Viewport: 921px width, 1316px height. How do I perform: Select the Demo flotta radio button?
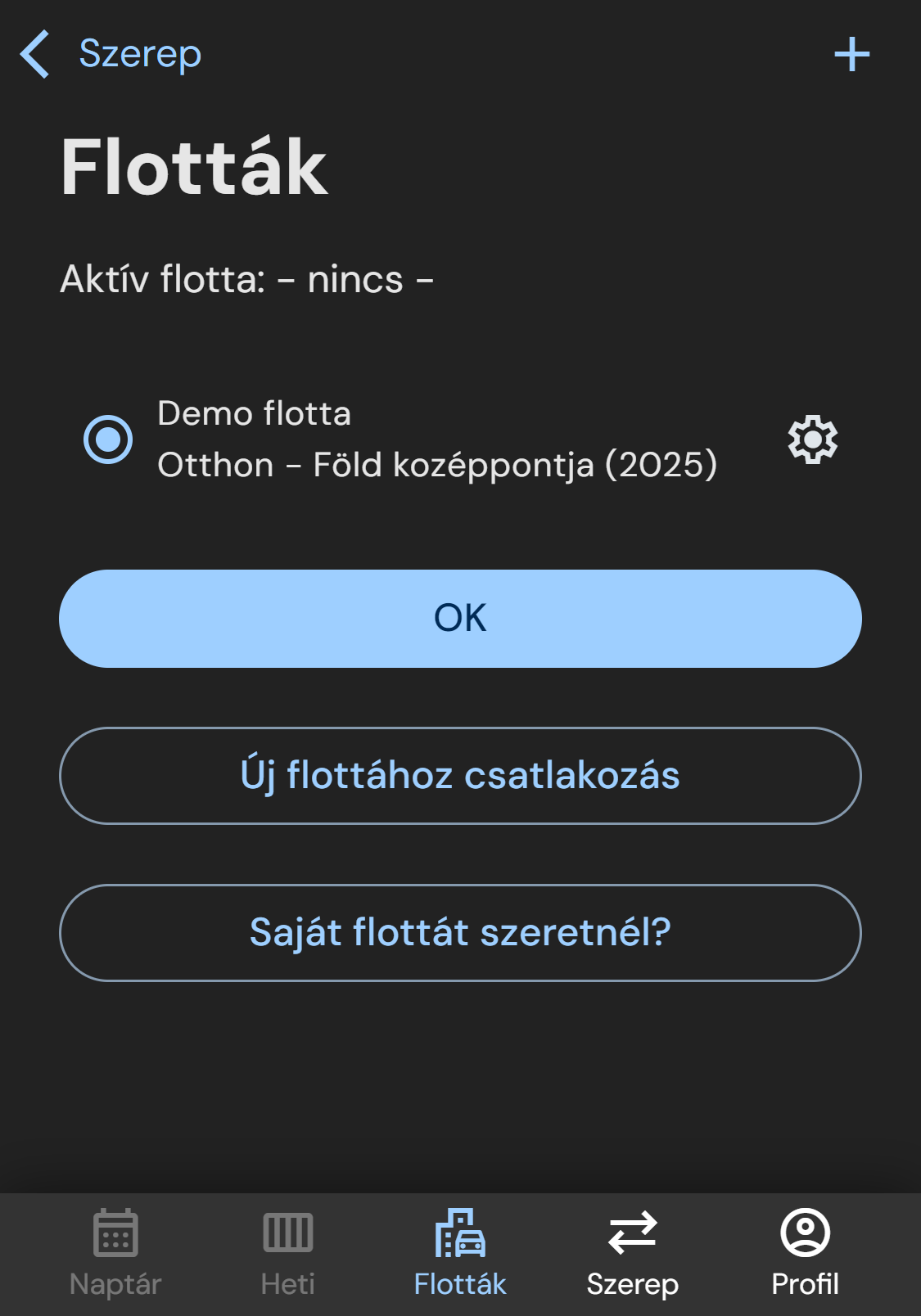[x=108, y=439]
